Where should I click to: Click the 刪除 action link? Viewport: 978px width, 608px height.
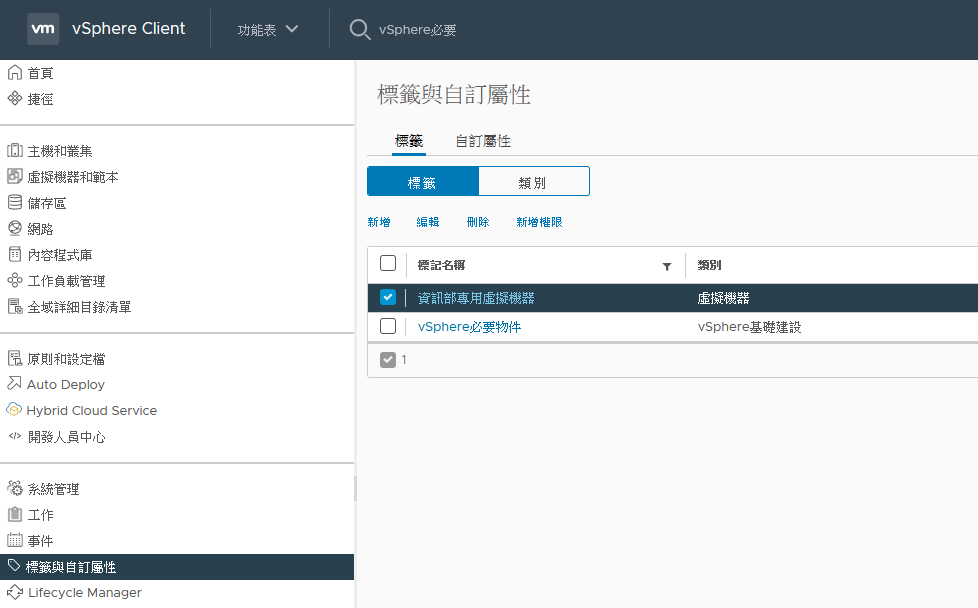[478, 222]
